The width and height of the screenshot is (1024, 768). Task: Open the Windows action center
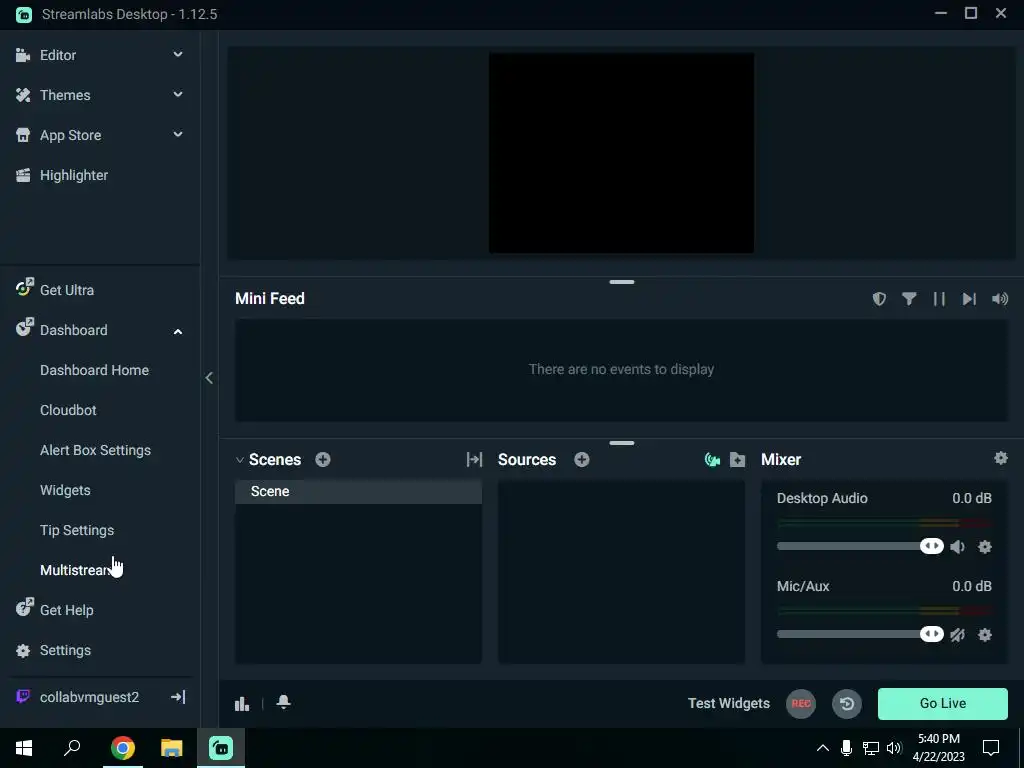[x=991, y=748]
